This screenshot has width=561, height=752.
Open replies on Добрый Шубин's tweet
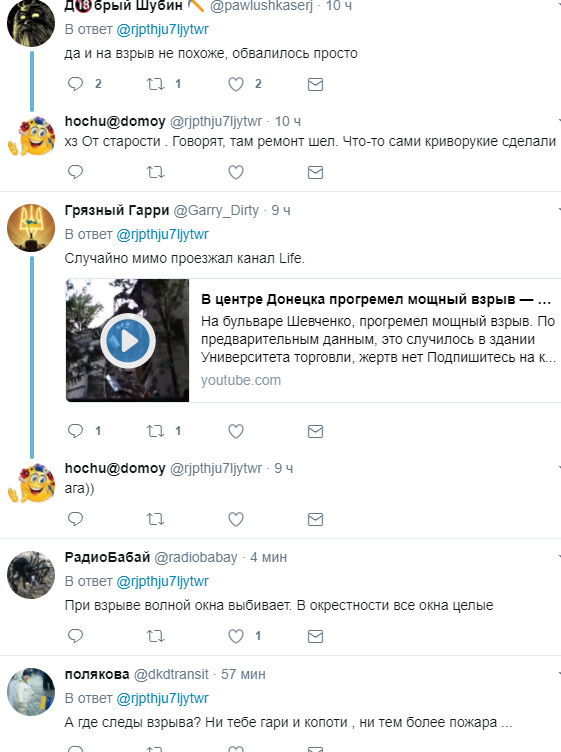(x=75, y=84)
